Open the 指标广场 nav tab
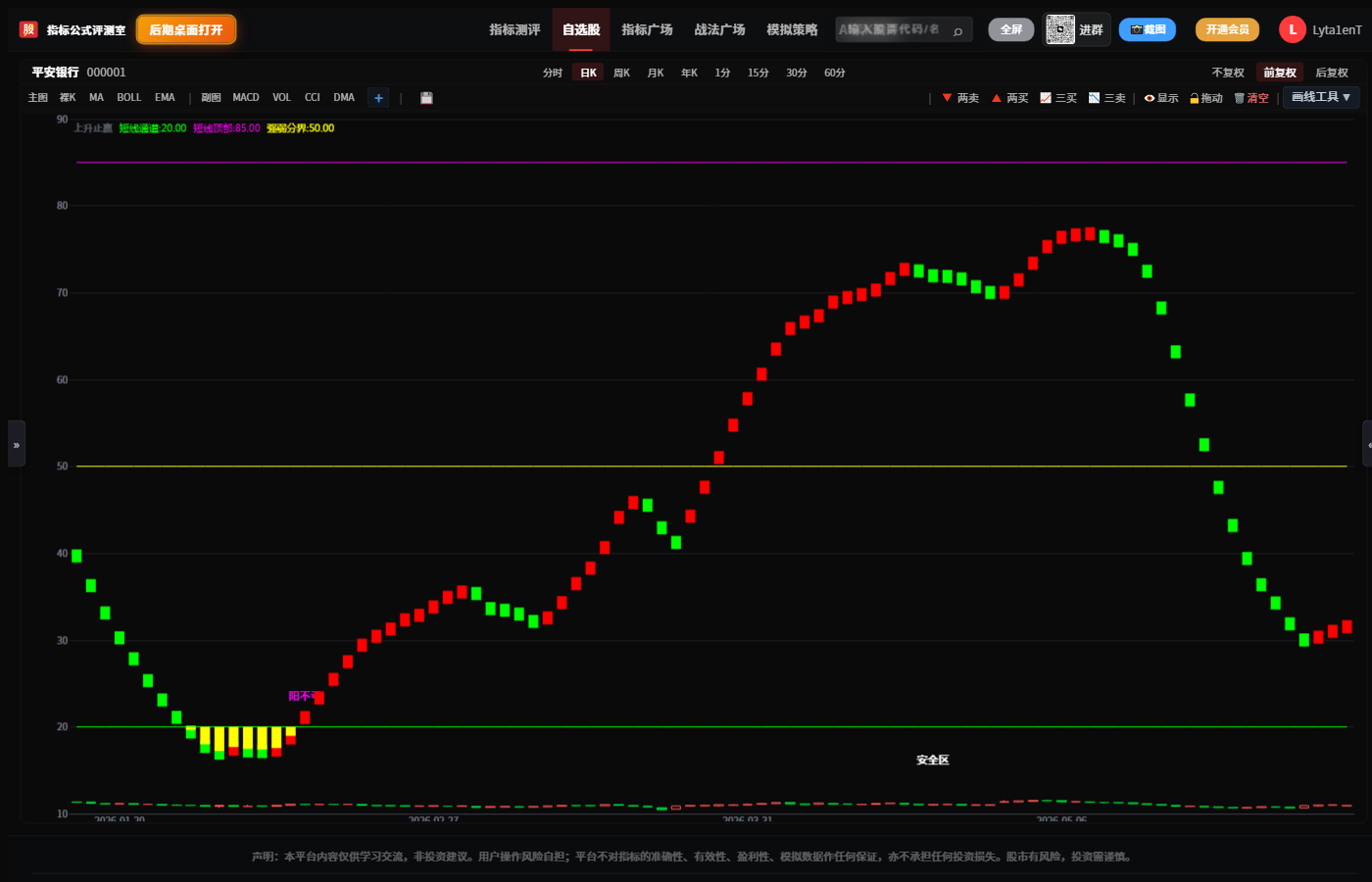The width and height of the screenshot is (1372, 882). pyautogui.click(x=647, y=29)
